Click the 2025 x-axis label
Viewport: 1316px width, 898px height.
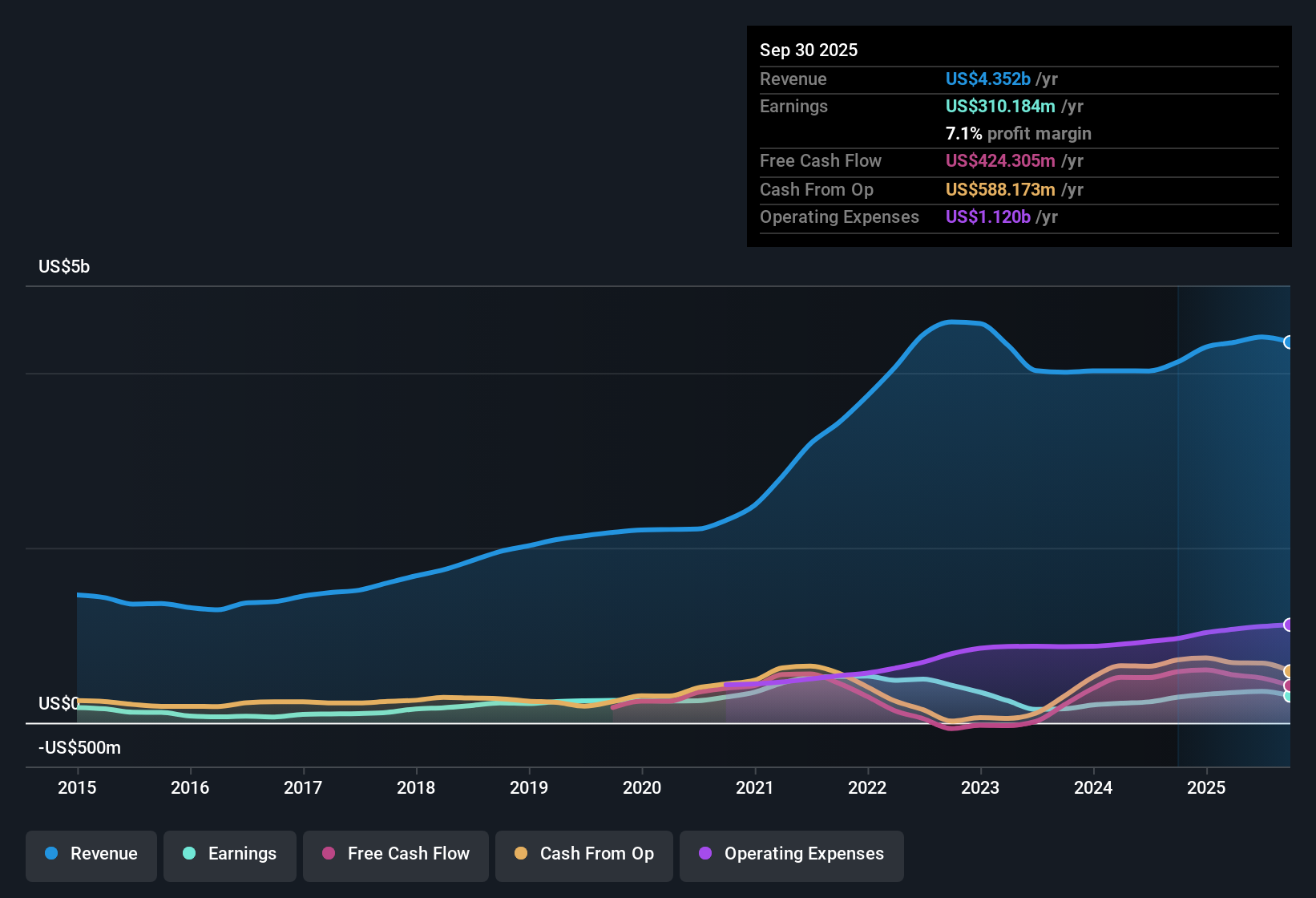click(1206, 787)
